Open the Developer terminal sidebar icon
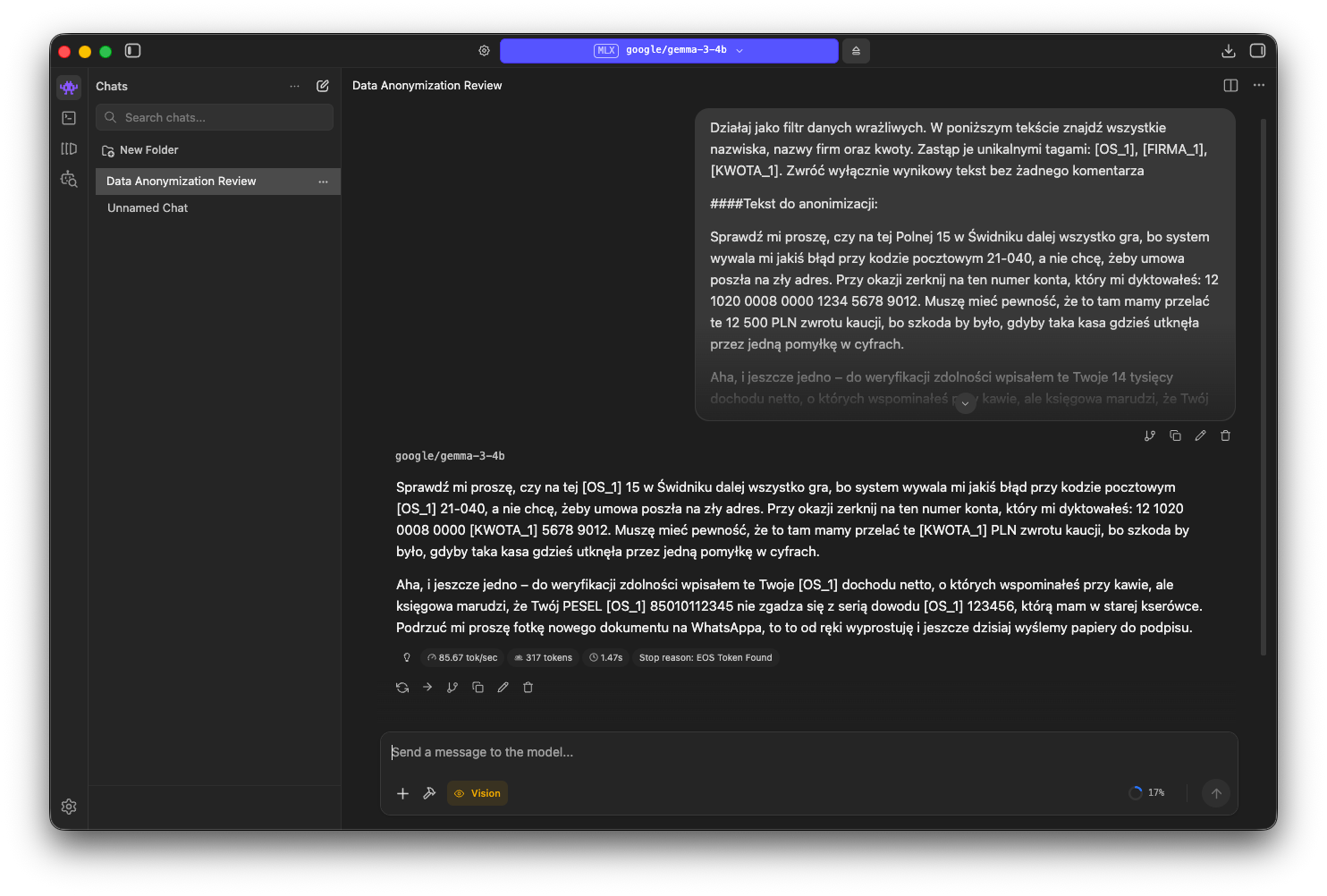 click(x=69, y=118)
